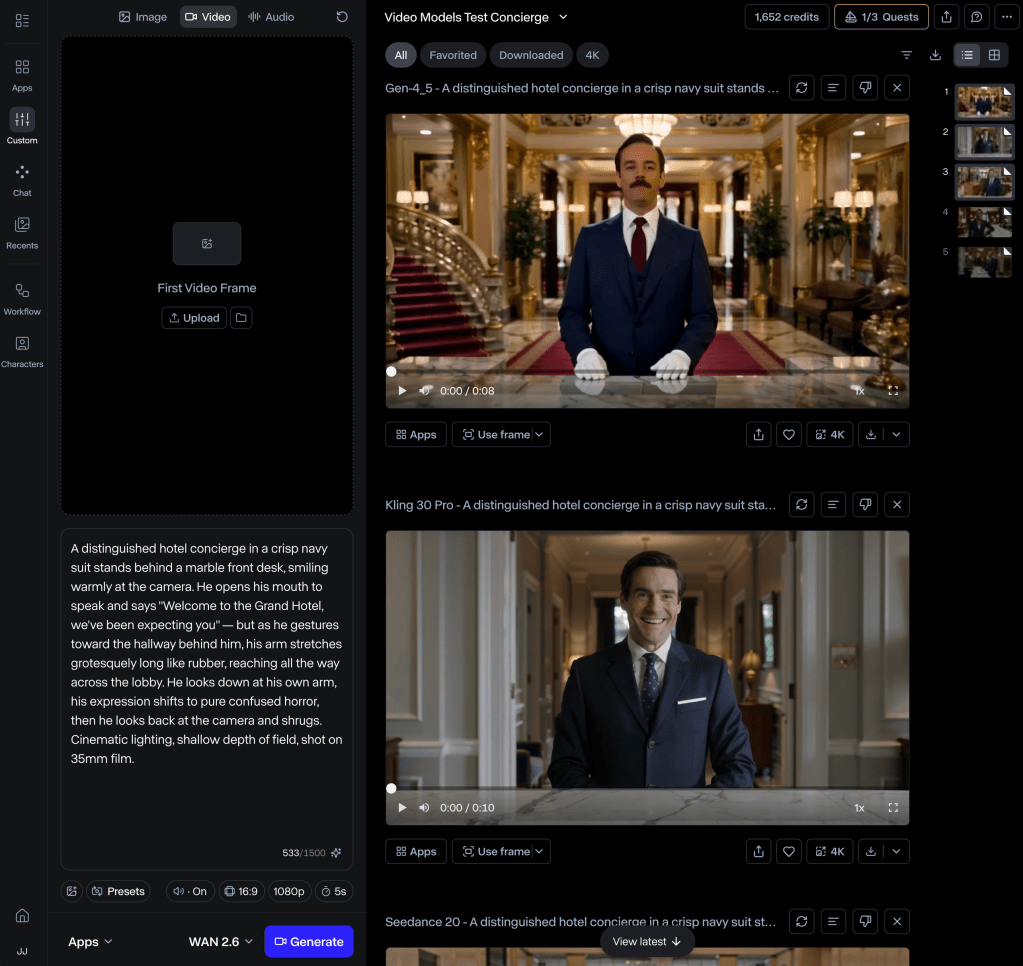Viewport: 1023px width, 966px height.
Task: Open the Workflow panel in sidebar
Action: click(x=22, y=298)
